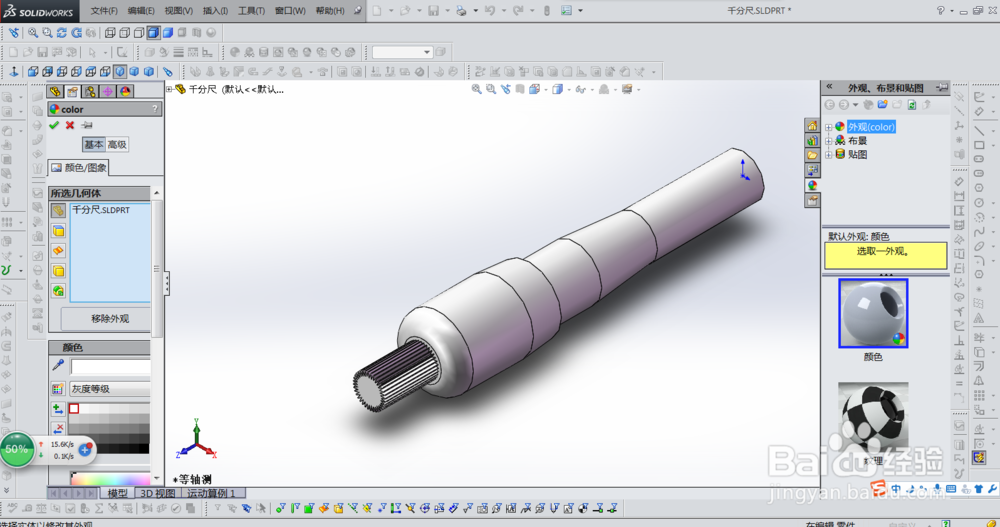
Task: Open 编辑(E) menu
Action: tap(141, 11)
